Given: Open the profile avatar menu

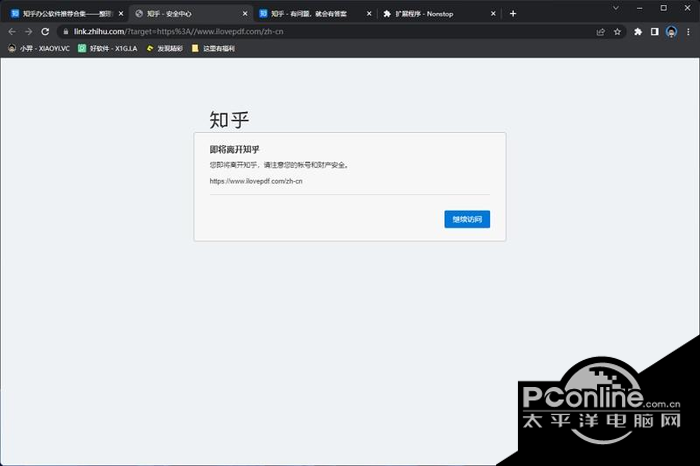Looking at the screenshot, I should click(x=671, y=32).
